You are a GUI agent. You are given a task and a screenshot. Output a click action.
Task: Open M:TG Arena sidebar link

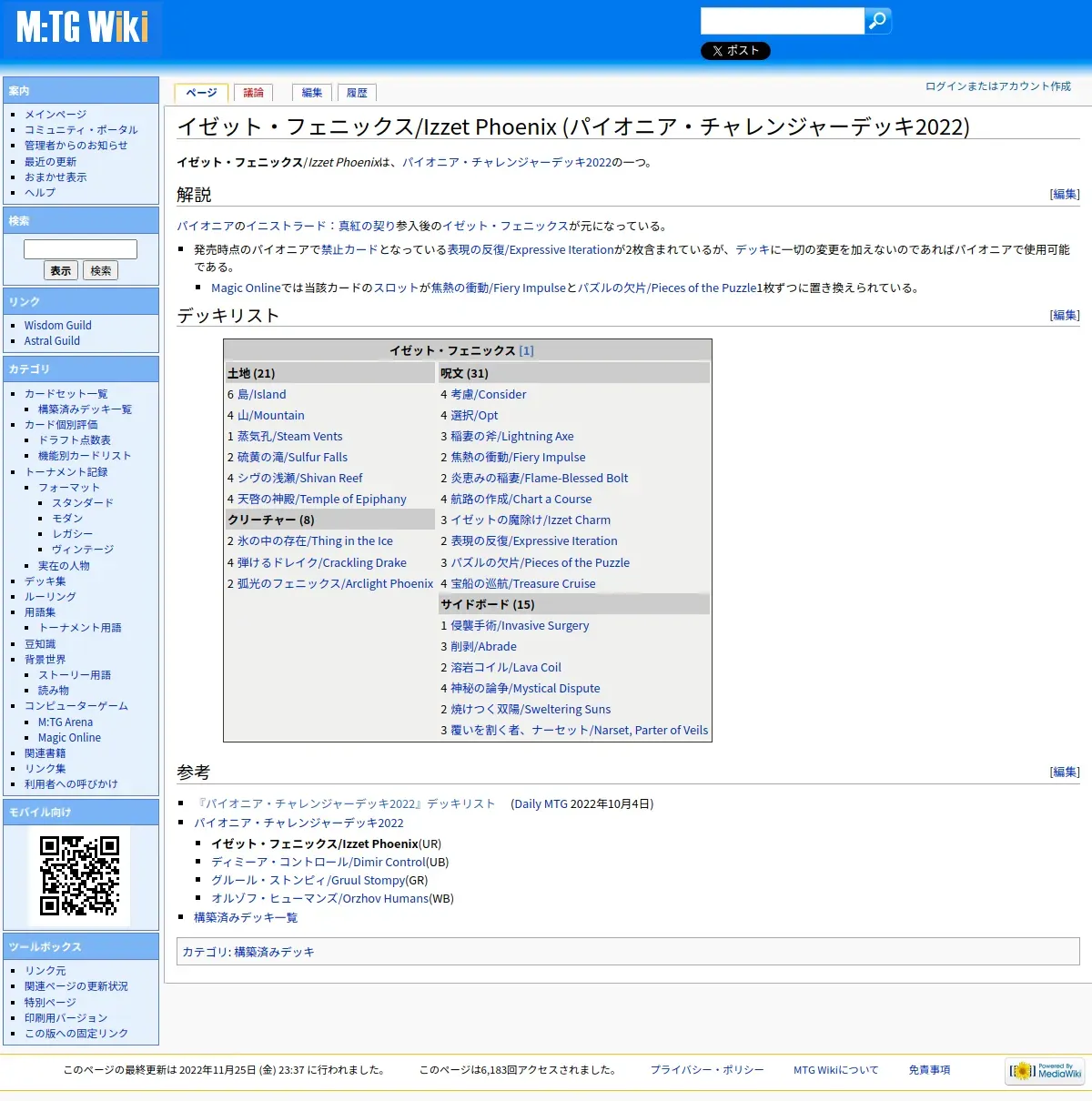click(66, 722)
